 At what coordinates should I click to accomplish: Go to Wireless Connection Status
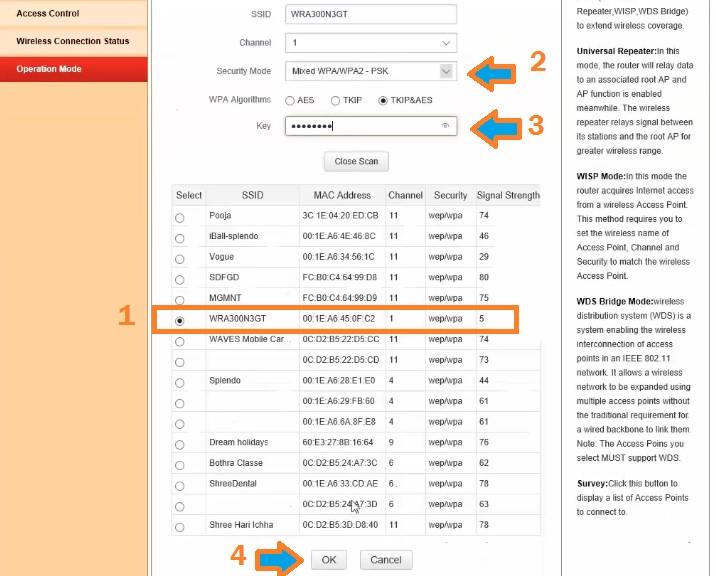(73, 42)
